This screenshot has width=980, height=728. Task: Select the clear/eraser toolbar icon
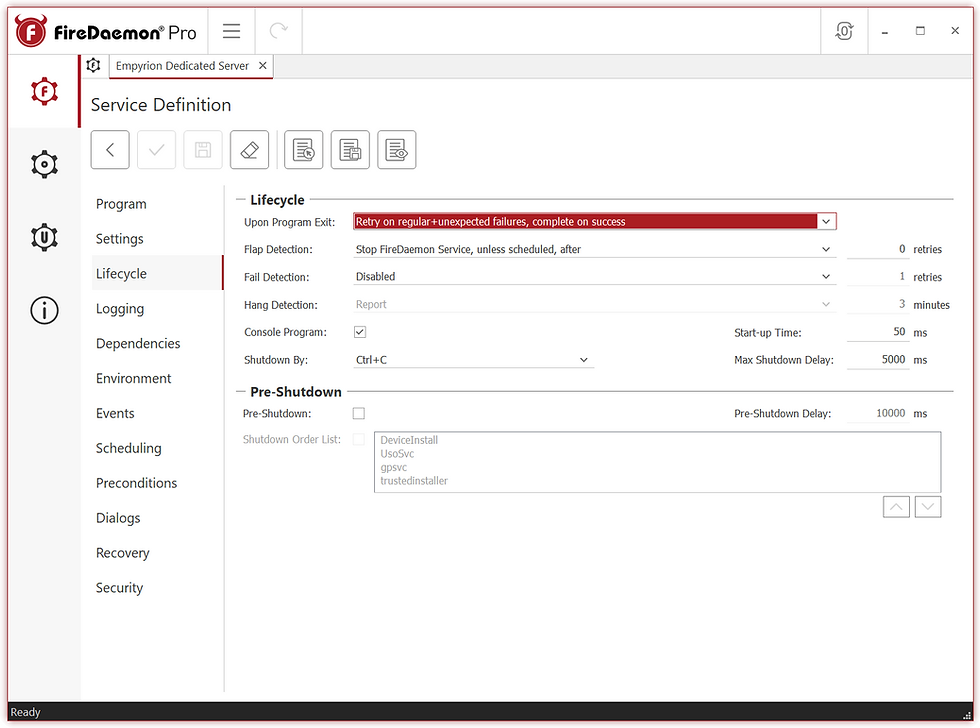point(249,149)
